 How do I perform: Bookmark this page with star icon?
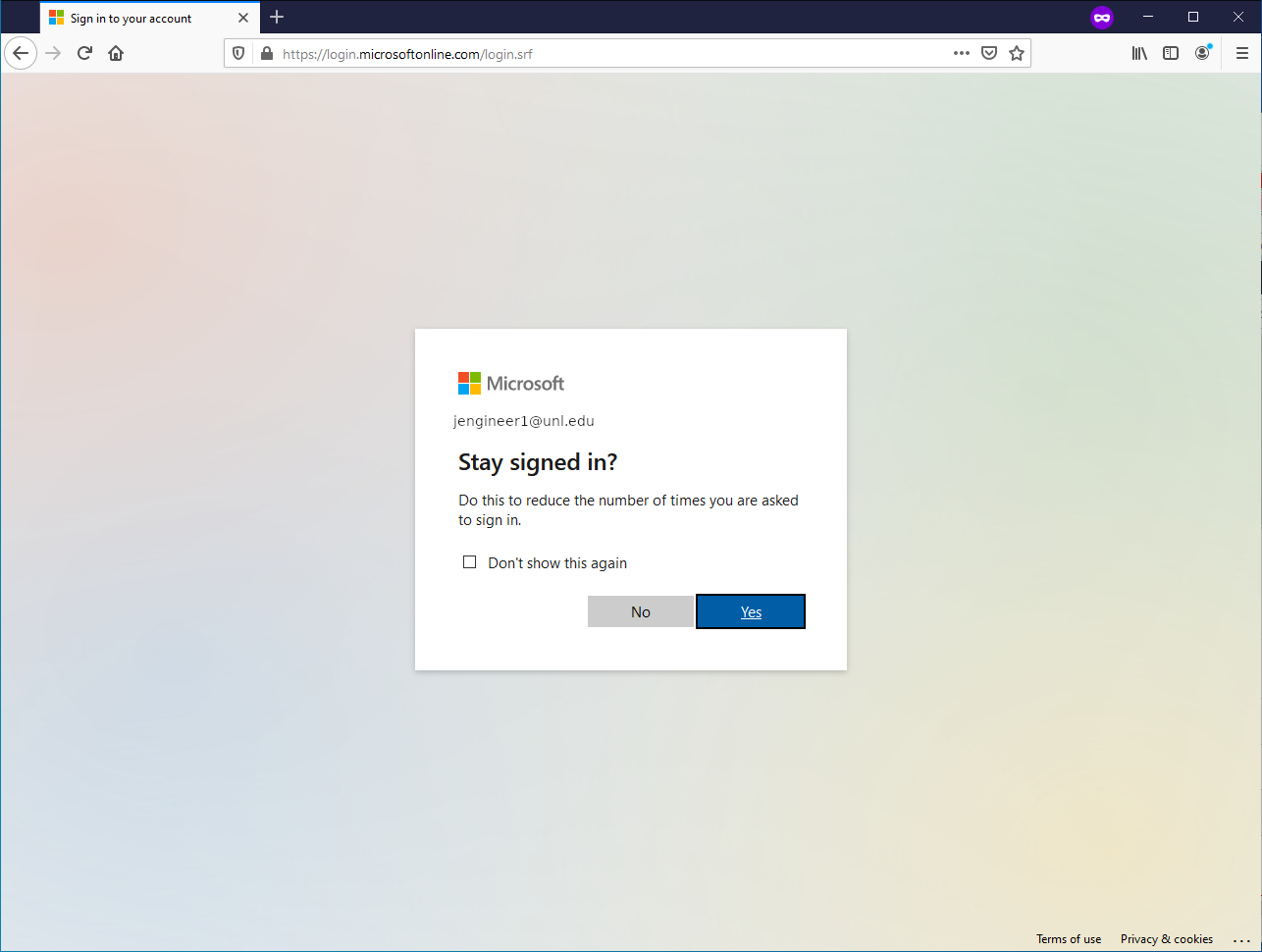tap(1017, 53)
